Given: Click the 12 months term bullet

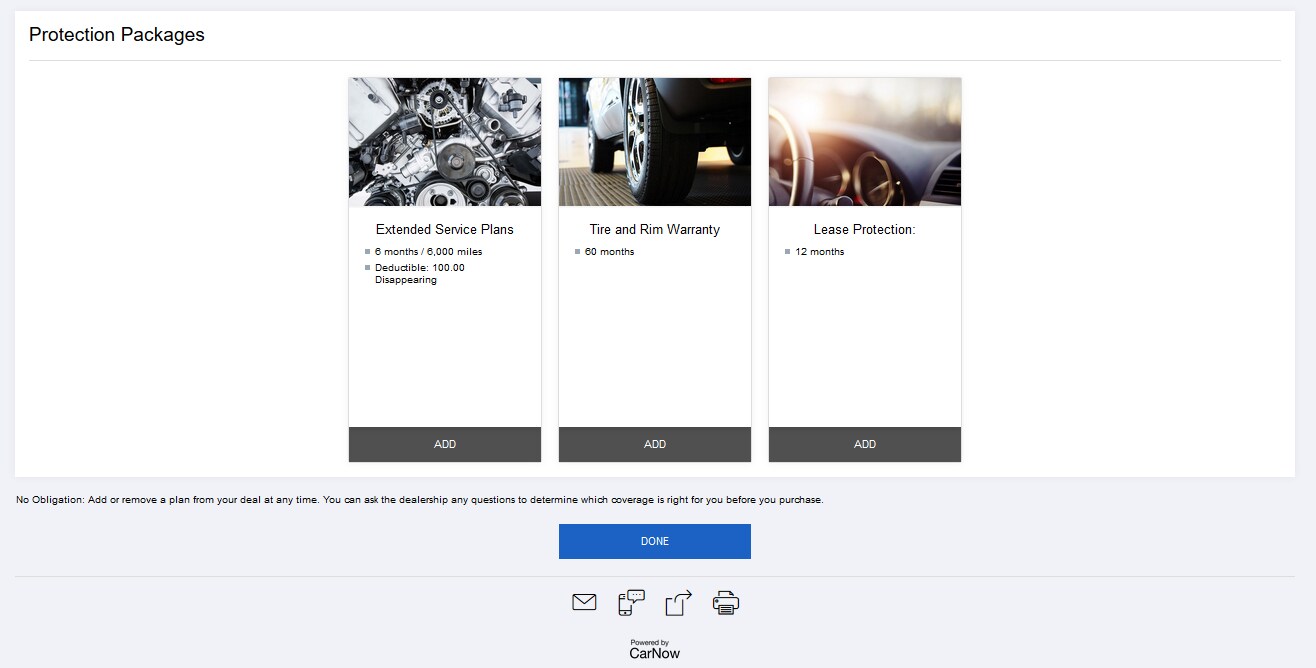Looking at the screenshot, I should 819,252.
